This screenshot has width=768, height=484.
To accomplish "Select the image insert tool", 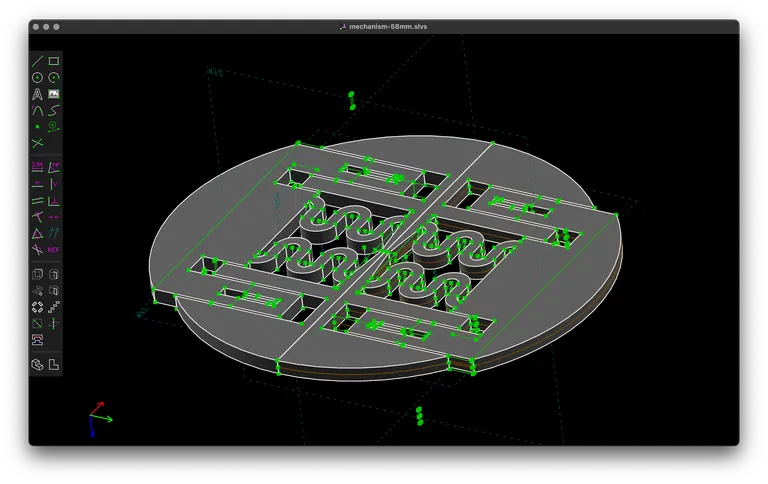I will pos(54,94).
